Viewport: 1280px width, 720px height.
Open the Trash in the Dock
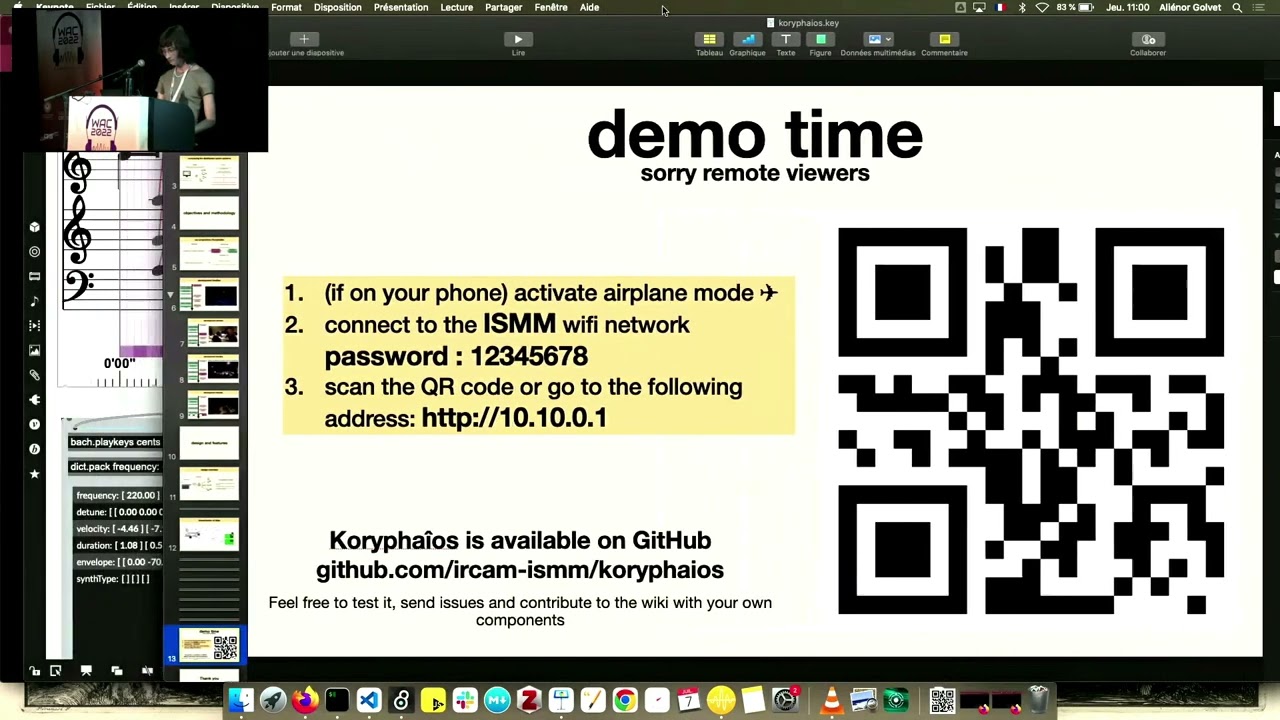(1038, 700)
